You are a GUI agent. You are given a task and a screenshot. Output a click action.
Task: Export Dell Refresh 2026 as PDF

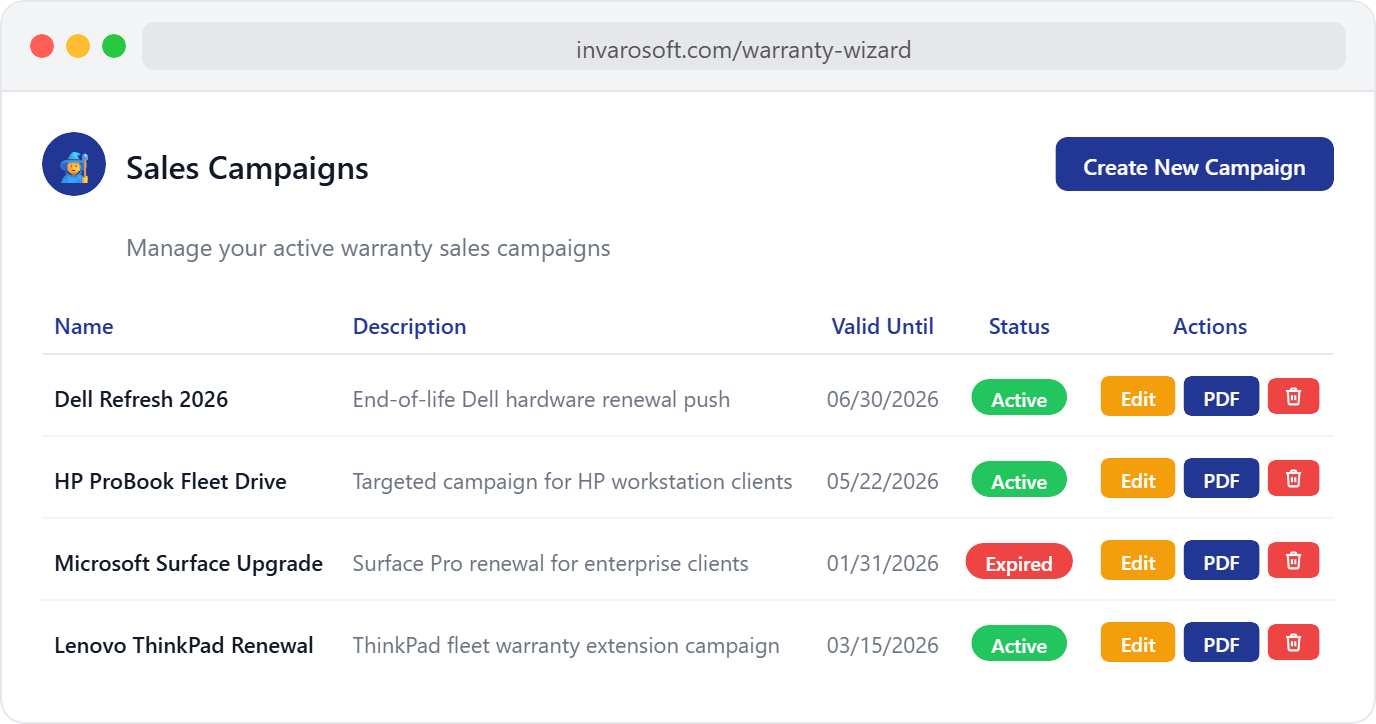tap(1221, 396)
